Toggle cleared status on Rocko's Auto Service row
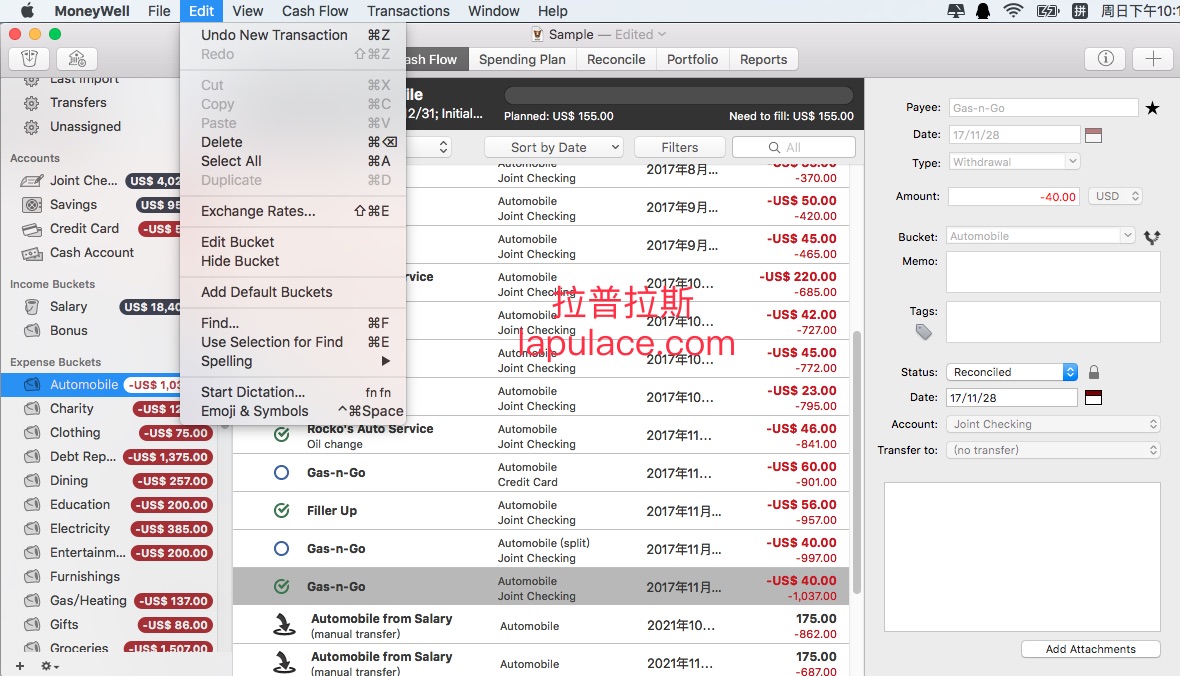 coord(281,435)
